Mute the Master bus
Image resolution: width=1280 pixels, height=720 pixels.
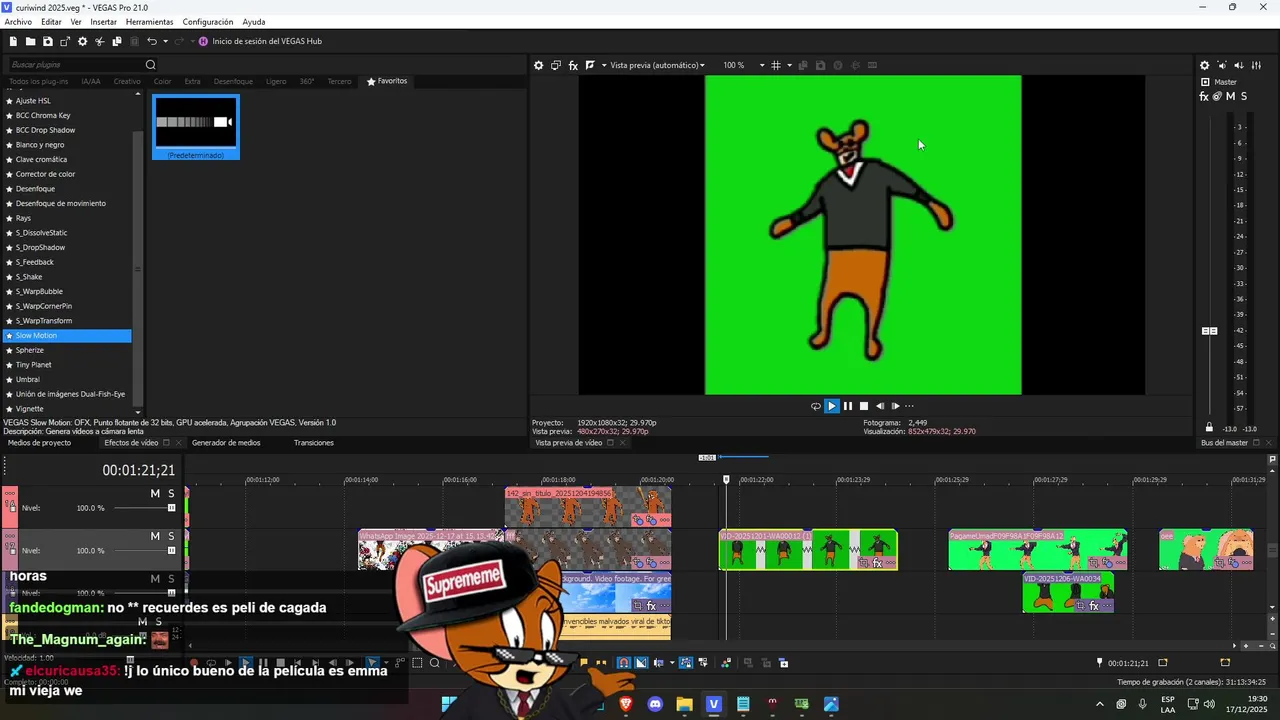pos(1230,96)
